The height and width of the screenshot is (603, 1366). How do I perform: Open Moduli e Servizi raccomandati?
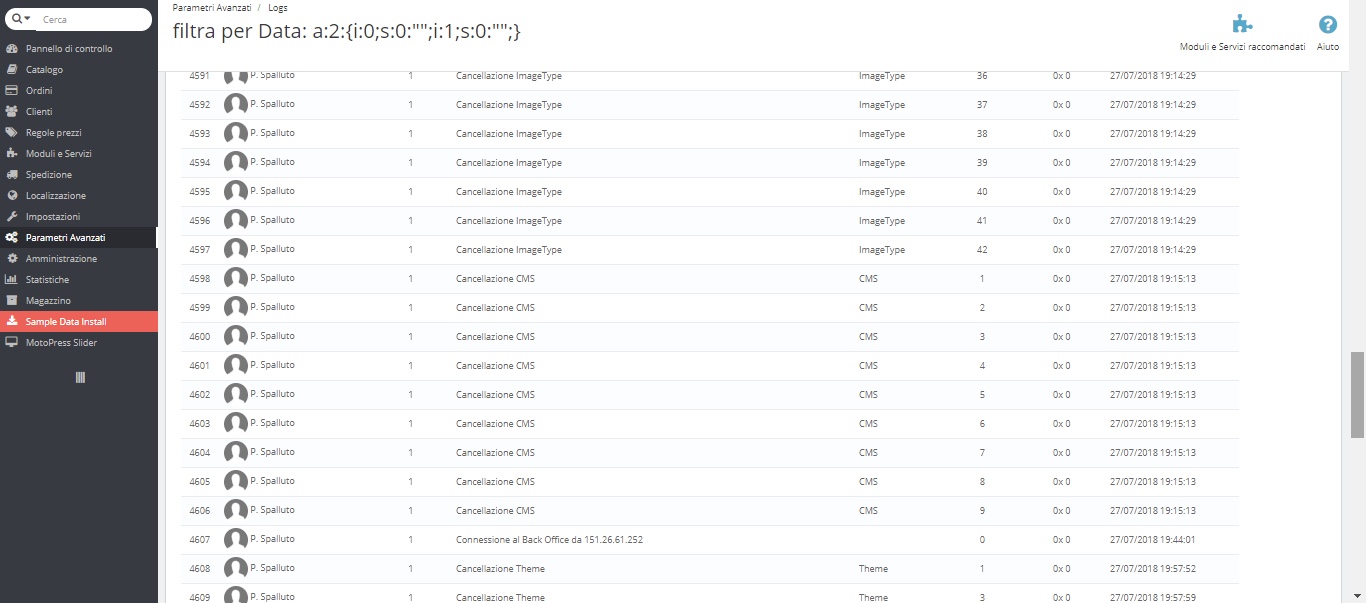click(1242, 34)
